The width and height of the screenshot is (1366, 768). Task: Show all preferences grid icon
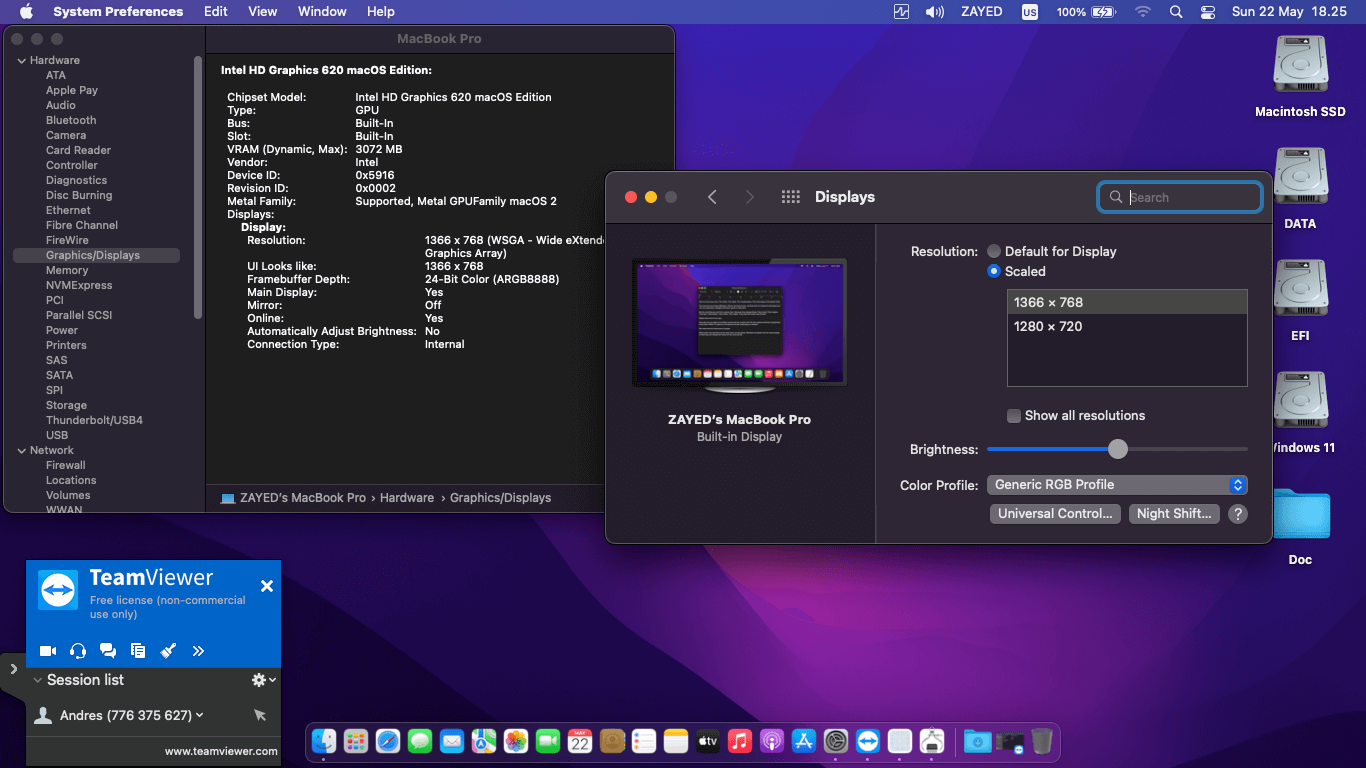pos(790,197)
